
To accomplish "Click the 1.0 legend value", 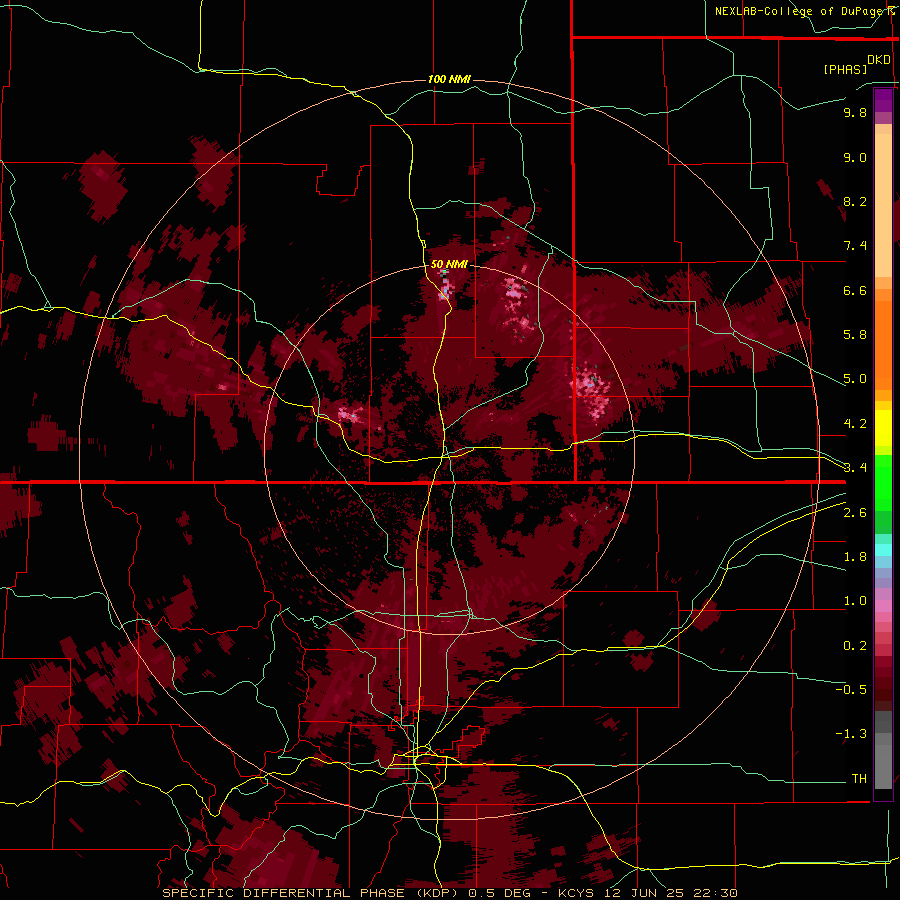I will (x=855, y=601).
